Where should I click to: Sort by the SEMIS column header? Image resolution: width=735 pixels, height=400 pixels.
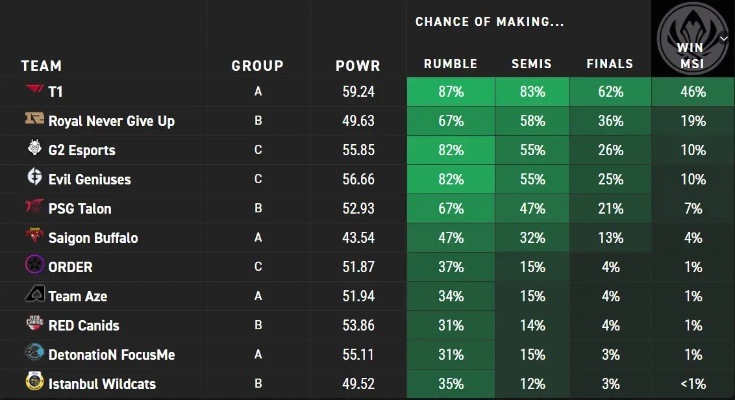pyautogui.click(x=531, y=64)
